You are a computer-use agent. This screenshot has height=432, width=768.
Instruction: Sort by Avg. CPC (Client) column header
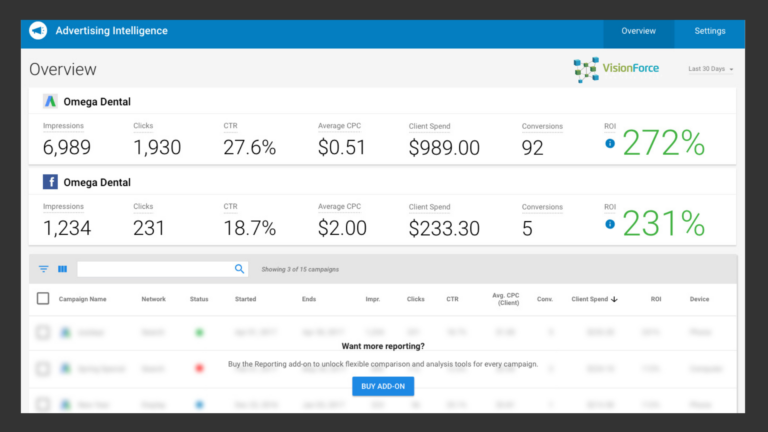(506, 299)
